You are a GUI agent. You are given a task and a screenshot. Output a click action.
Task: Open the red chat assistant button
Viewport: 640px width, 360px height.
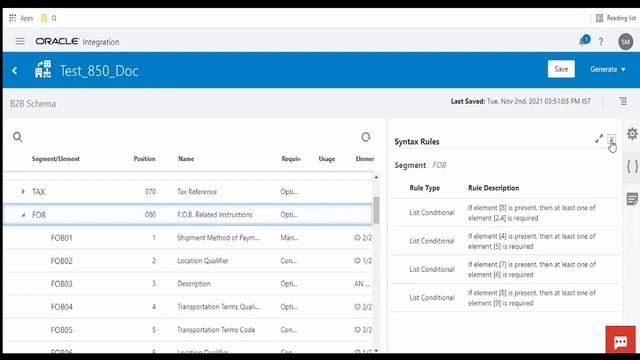click(620, 339)
